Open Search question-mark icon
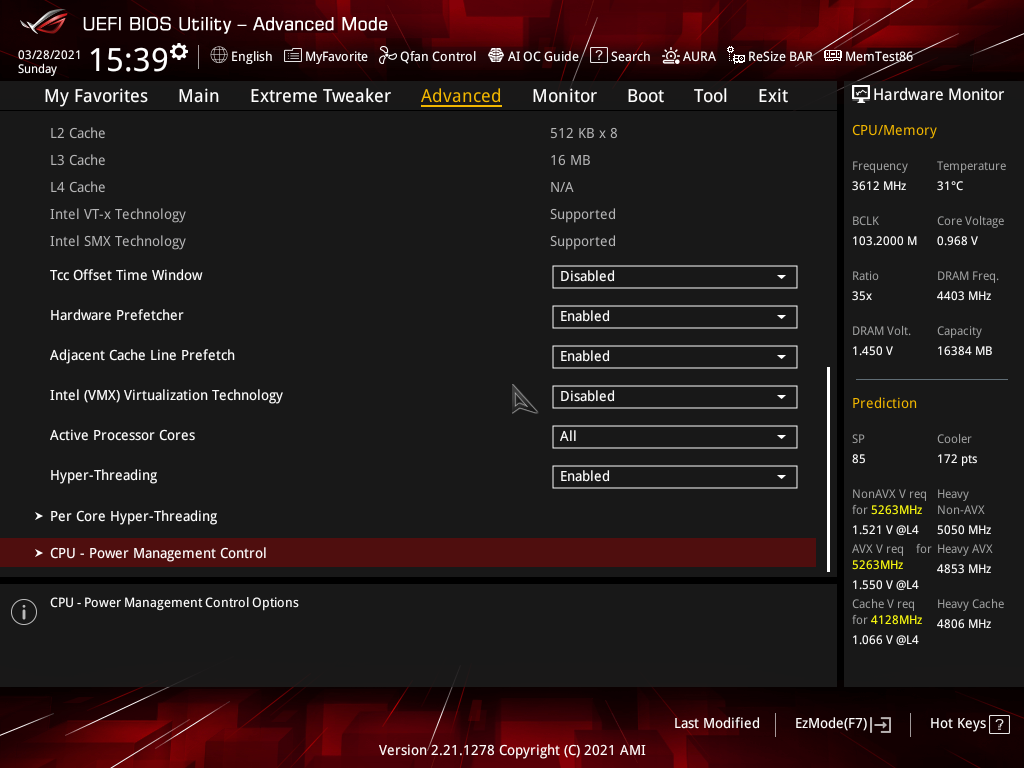 (598, 56)
